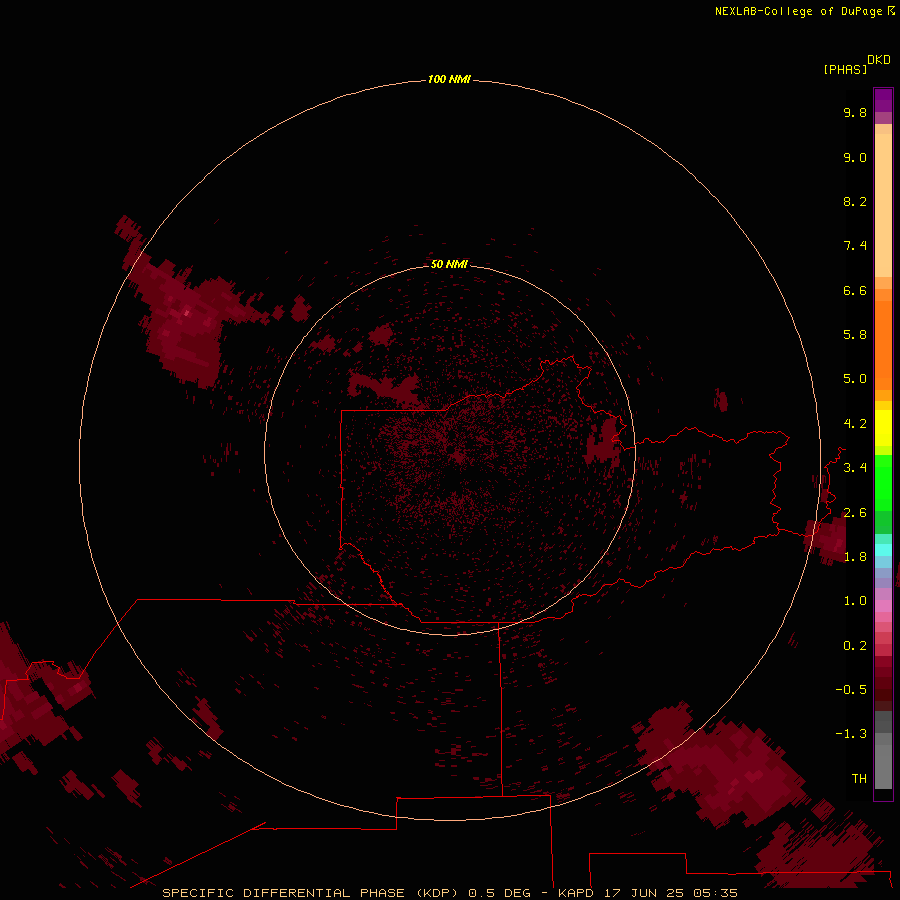Click the 17 JUN 25 05:35 timestamp
The width and height of the screenshot is (900, 900).
point(671,893)
